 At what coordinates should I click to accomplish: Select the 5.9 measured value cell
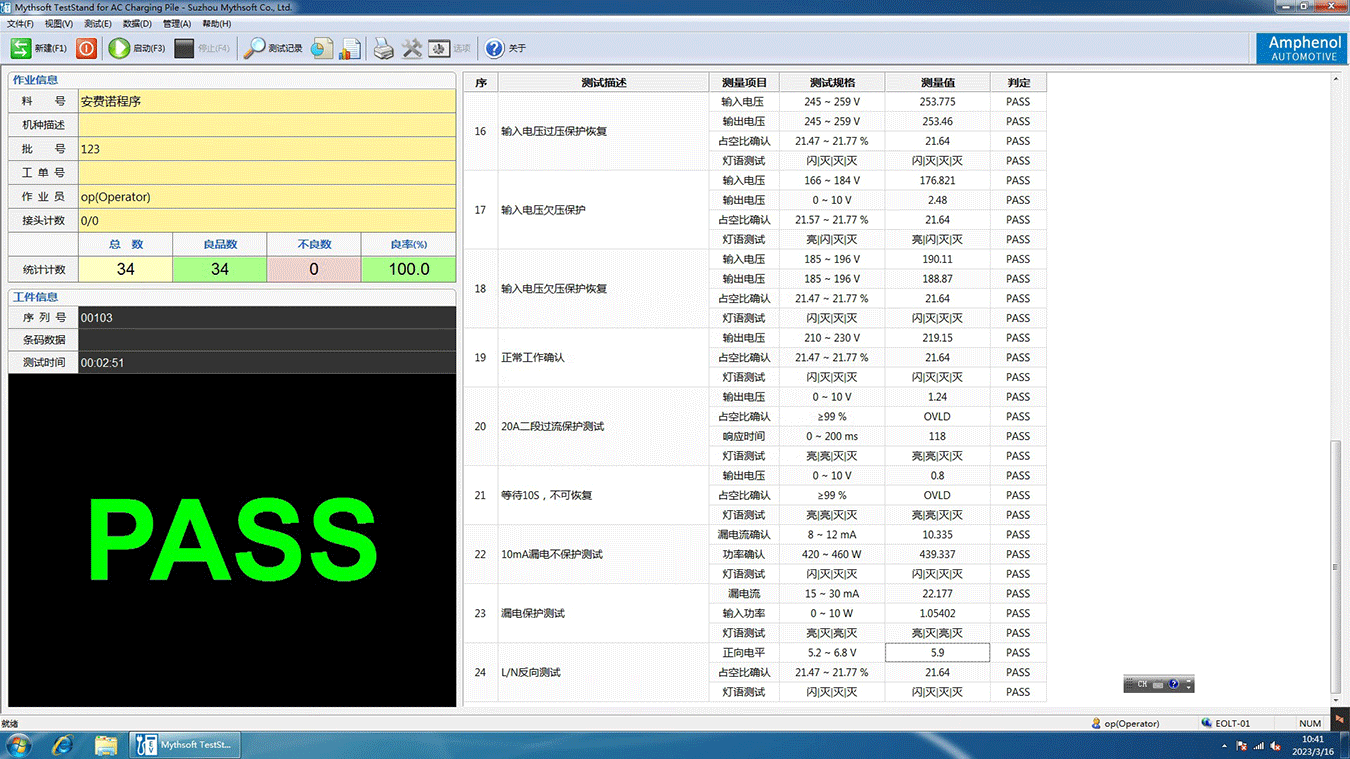[937, 653]
